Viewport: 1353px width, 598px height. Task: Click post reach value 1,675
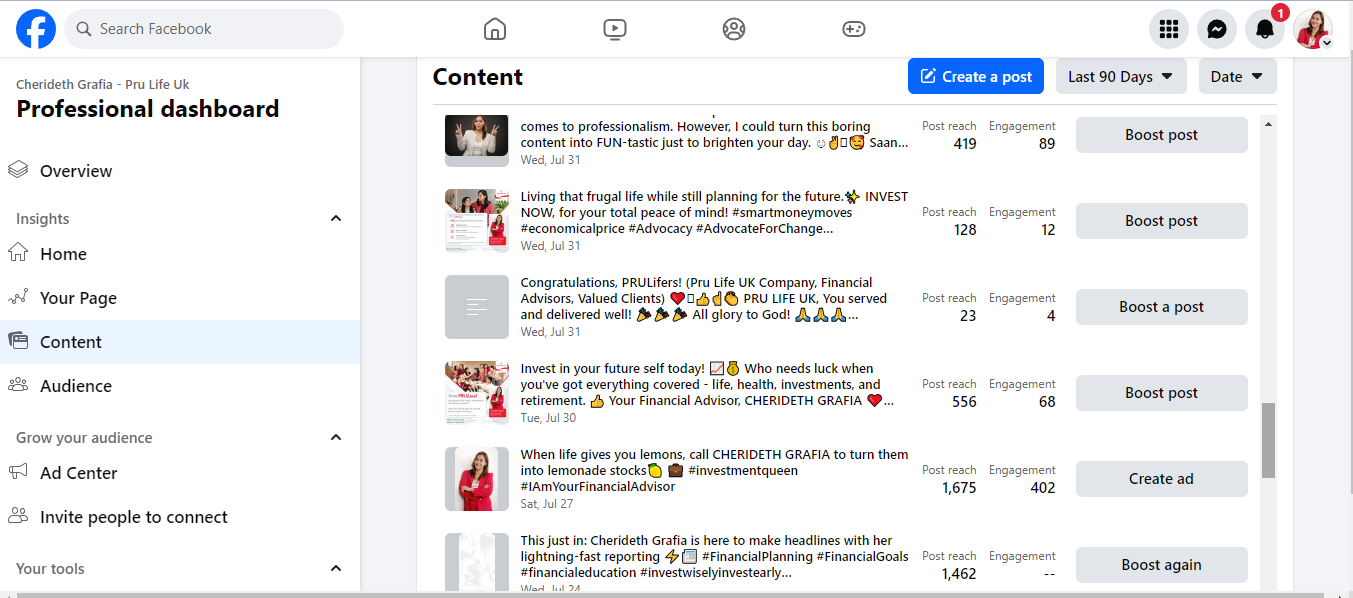point(959,488)
